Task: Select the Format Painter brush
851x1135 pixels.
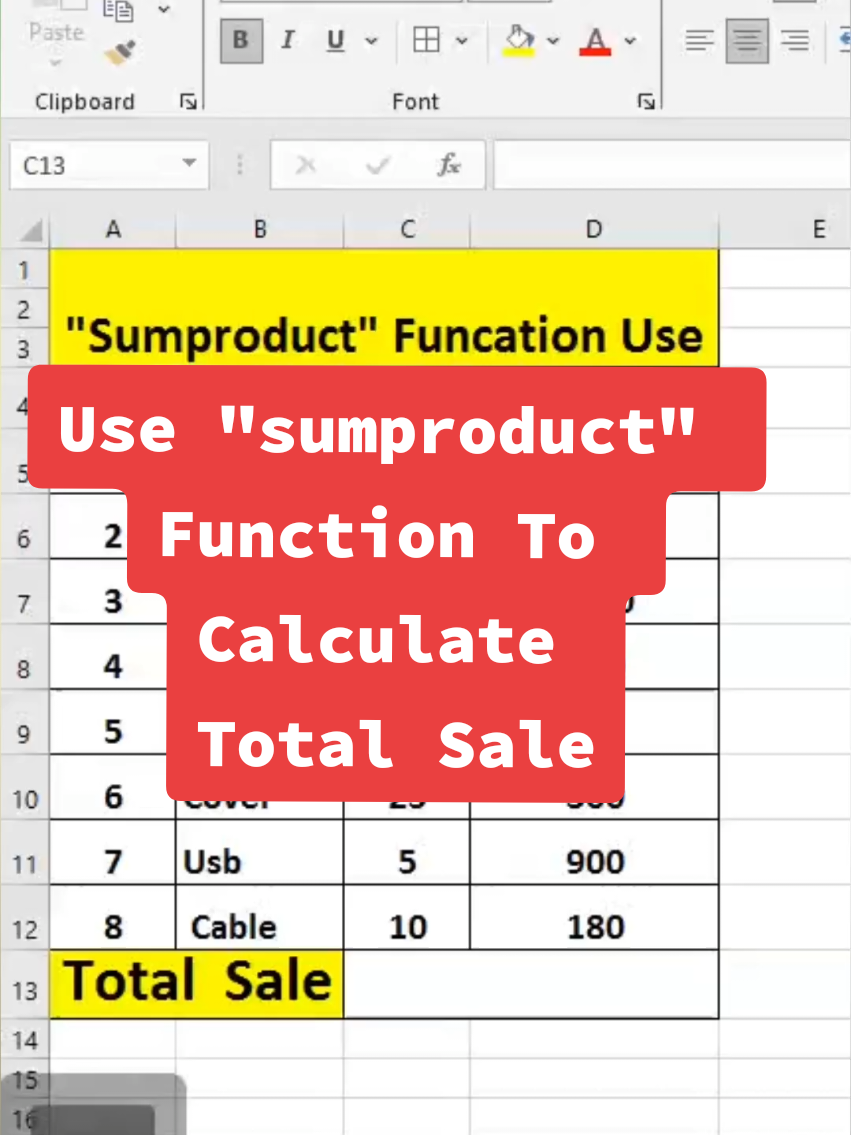Action: click(x=120, y=52)
